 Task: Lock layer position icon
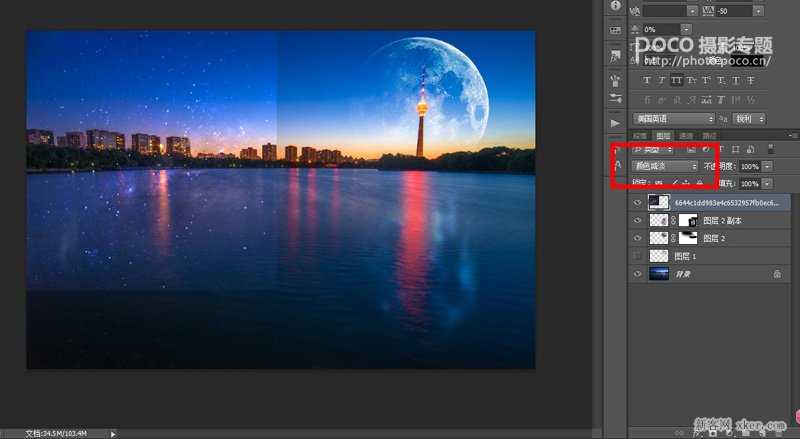[x=687, y=183]
